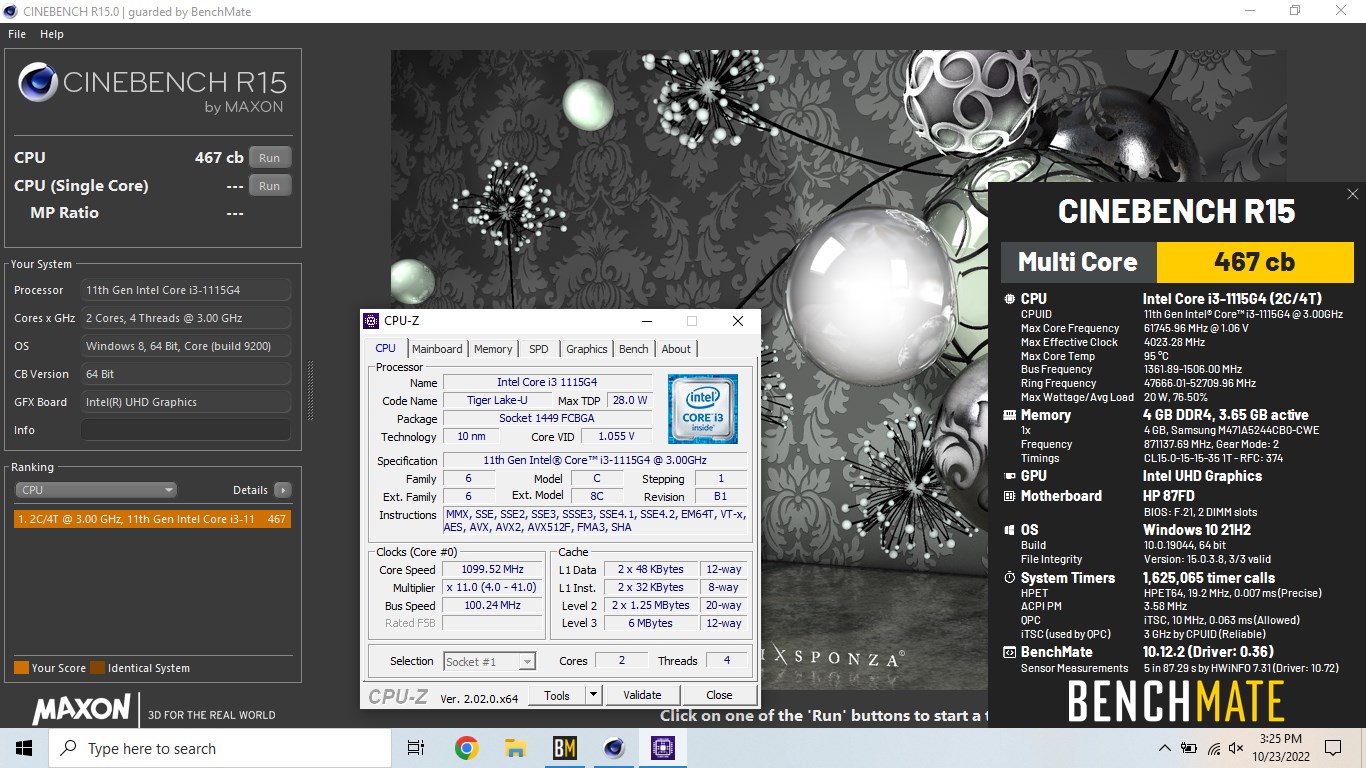Image resolution: width=1366 pixels, height=768 pixels.
Task: Open the notification center icon
Action: click(x=1332, y=748)
